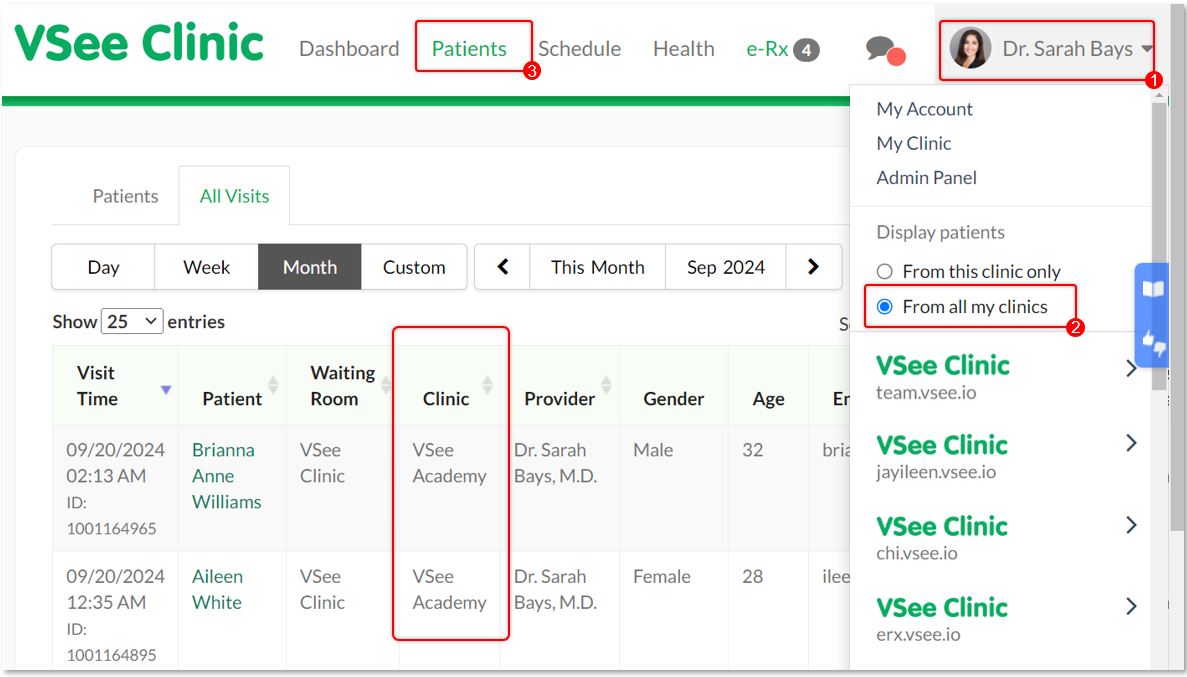Click Dr. Sarah Bays, M.D. in Brianna's row
1187x677 pixels.
coord(556,463)
